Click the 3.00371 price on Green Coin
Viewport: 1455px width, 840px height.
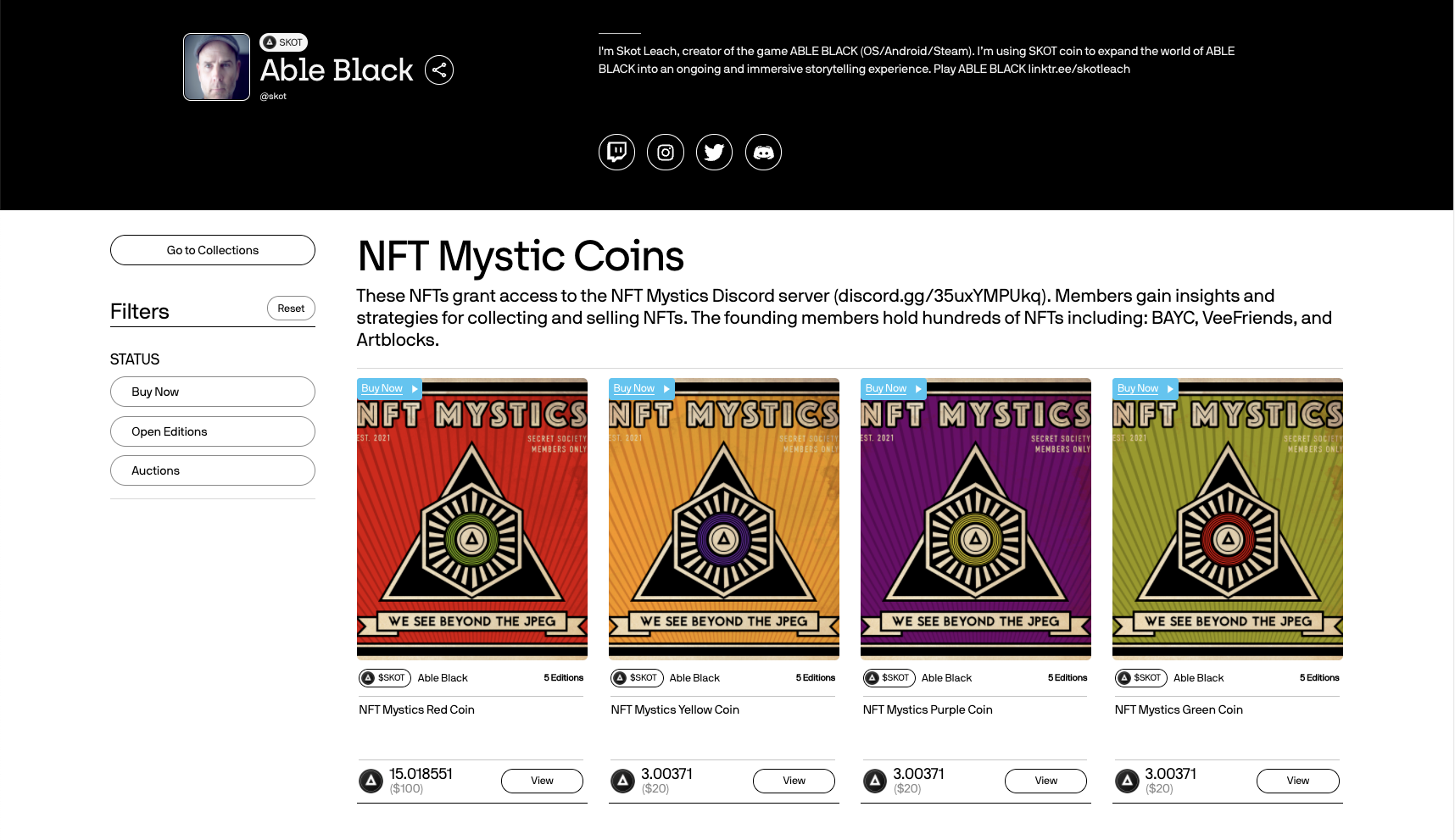pyautogui.click(x=1170, y=774)
